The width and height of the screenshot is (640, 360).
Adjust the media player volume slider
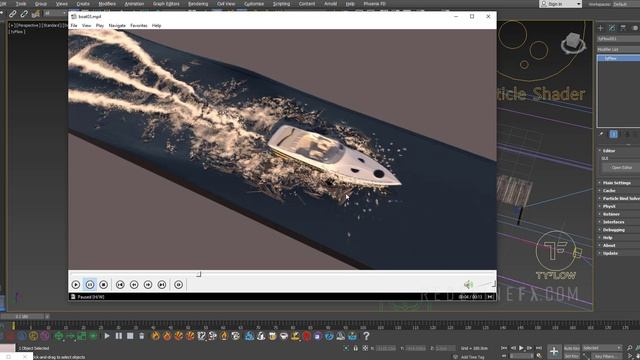click(486, 284)
